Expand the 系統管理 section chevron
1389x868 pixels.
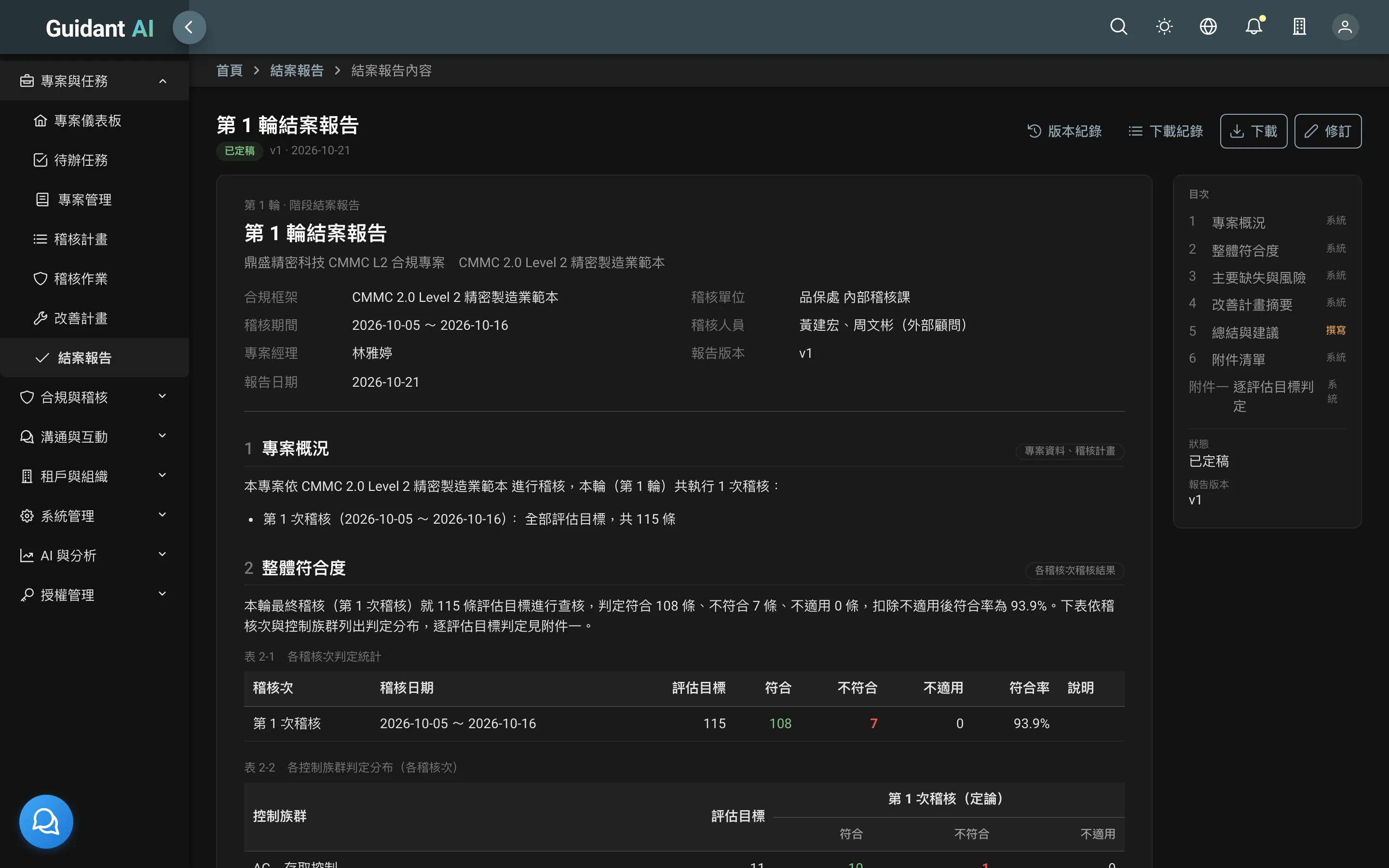click(x=163, y=515)
